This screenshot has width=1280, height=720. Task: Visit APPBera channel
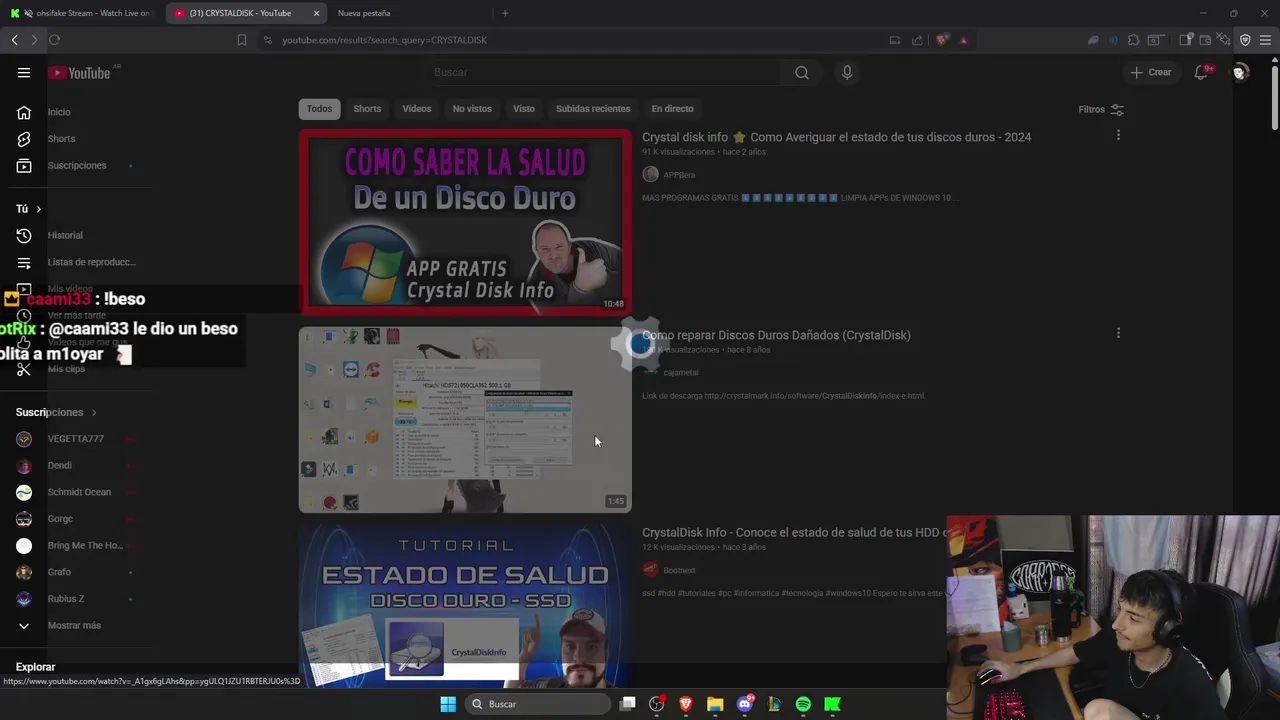point(679,175)
